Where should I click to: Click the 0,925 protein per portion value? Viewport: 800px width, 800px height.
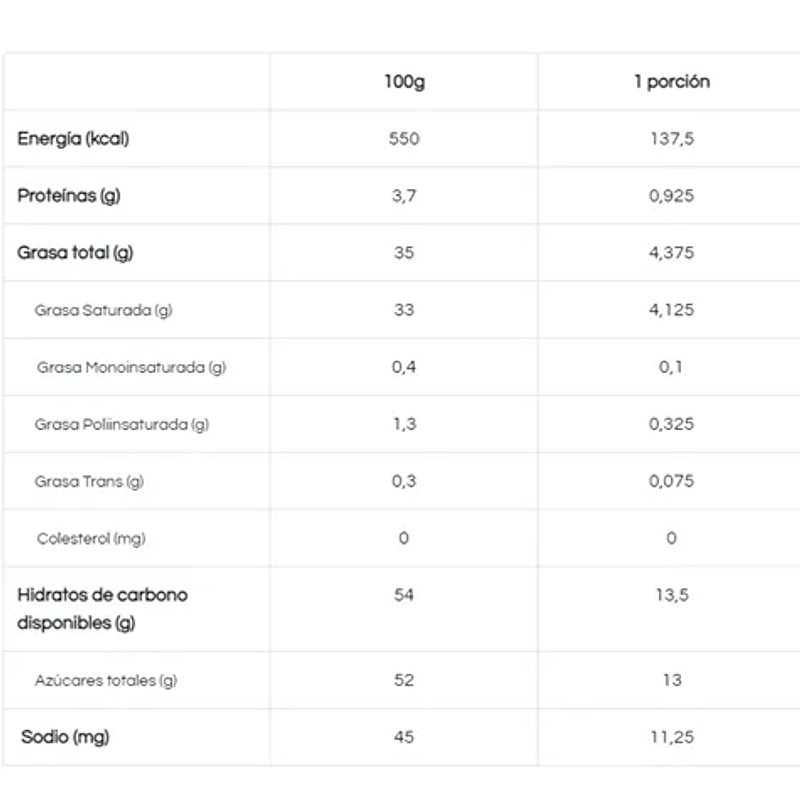671,196
